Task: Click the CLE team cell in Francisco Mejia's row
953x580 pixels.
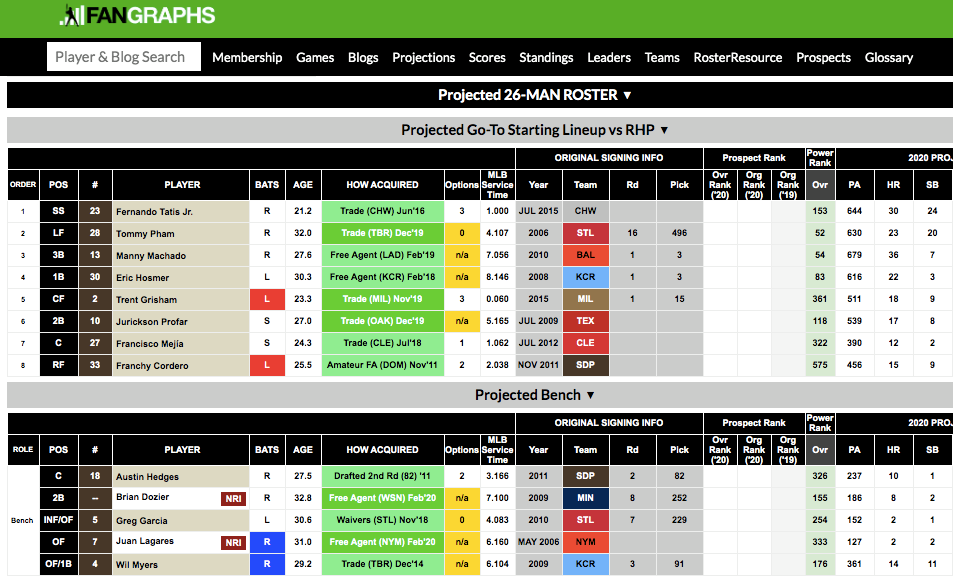Action: tap(585, 343)
